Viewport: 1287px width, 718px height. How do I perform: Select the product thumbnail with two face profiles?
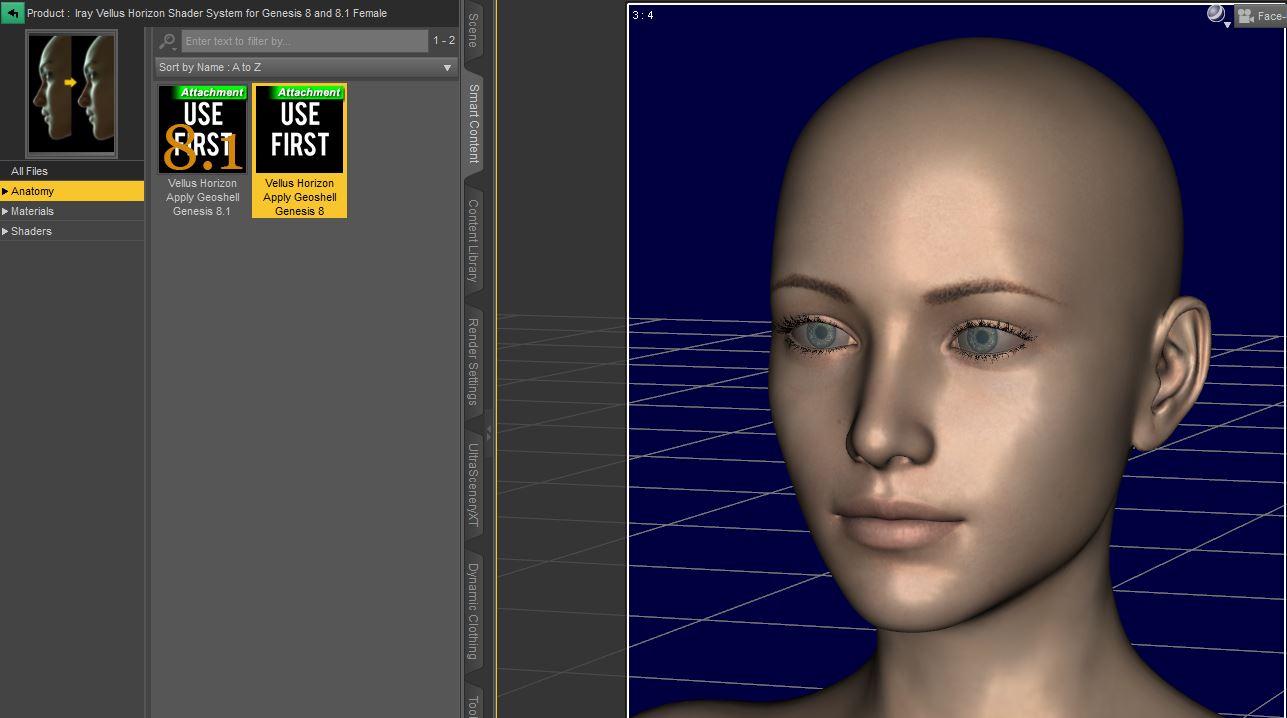71,93
